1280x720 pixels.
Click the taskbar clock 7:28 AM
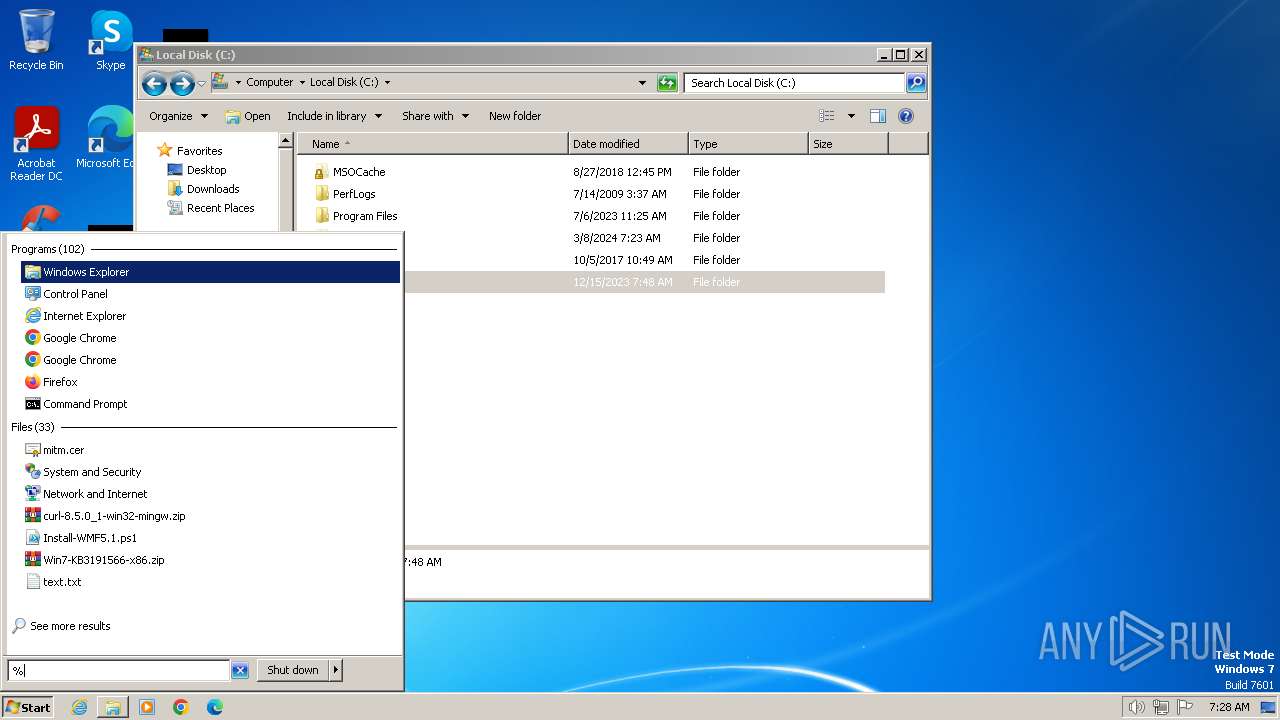[1229, 707]
